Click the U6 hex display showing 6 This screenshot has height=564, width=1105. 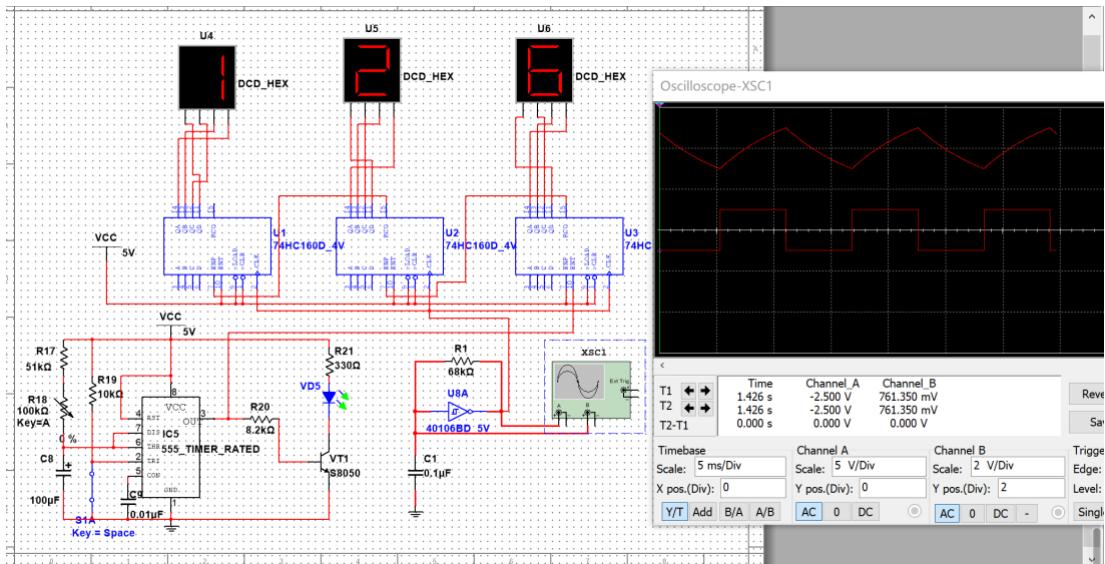point(544,70)
